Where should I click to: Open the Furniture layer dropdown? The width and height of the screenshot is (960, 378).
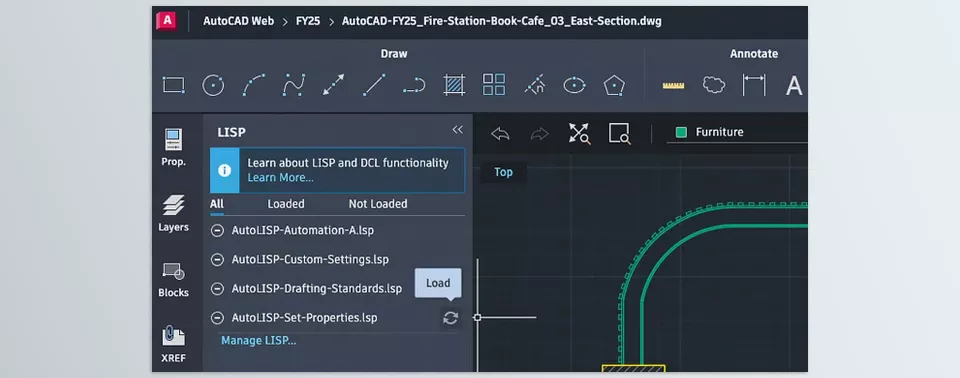[x=737, y=132]
